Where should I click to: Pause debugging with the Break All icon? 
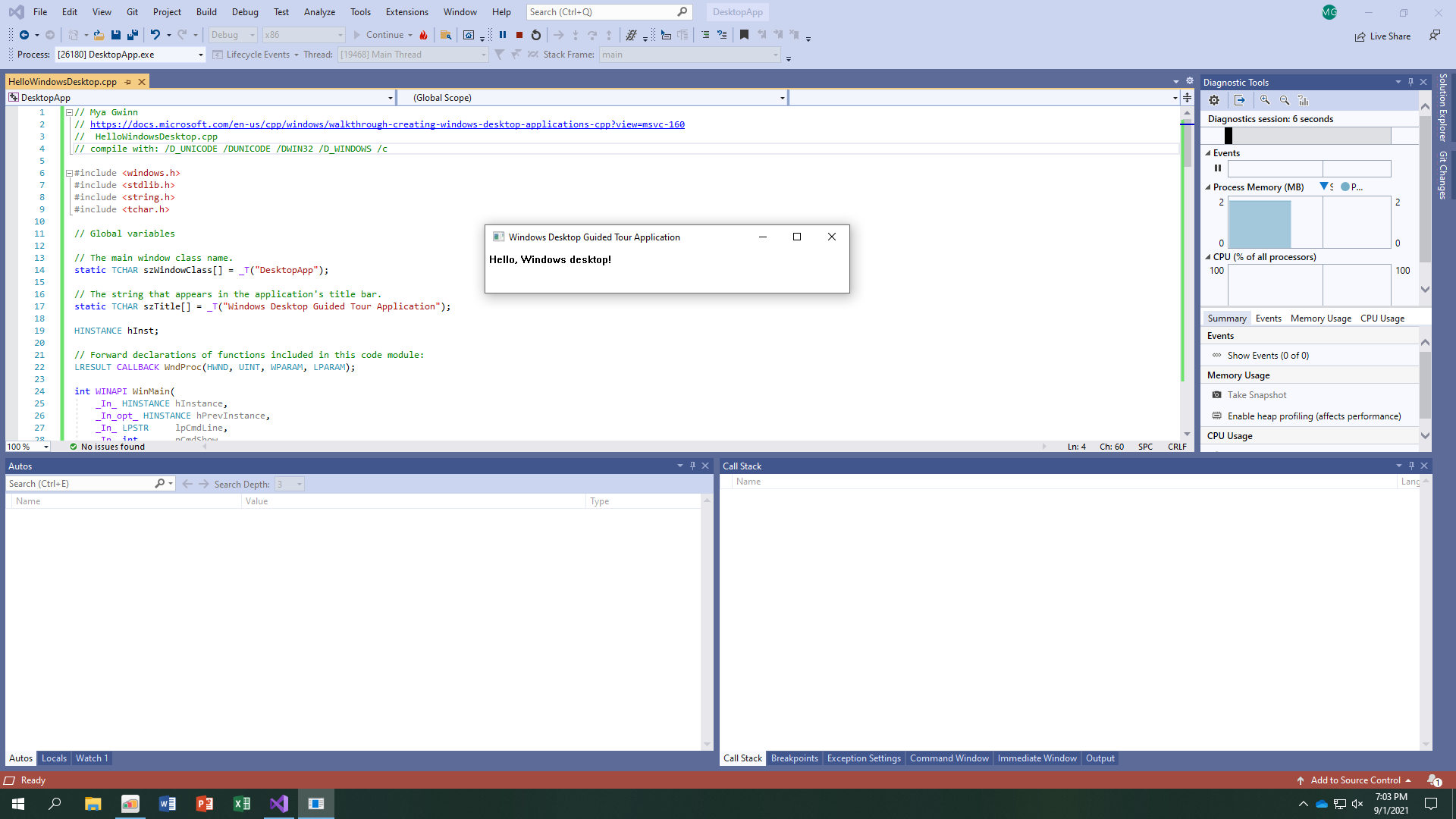(x=504, y=34)
